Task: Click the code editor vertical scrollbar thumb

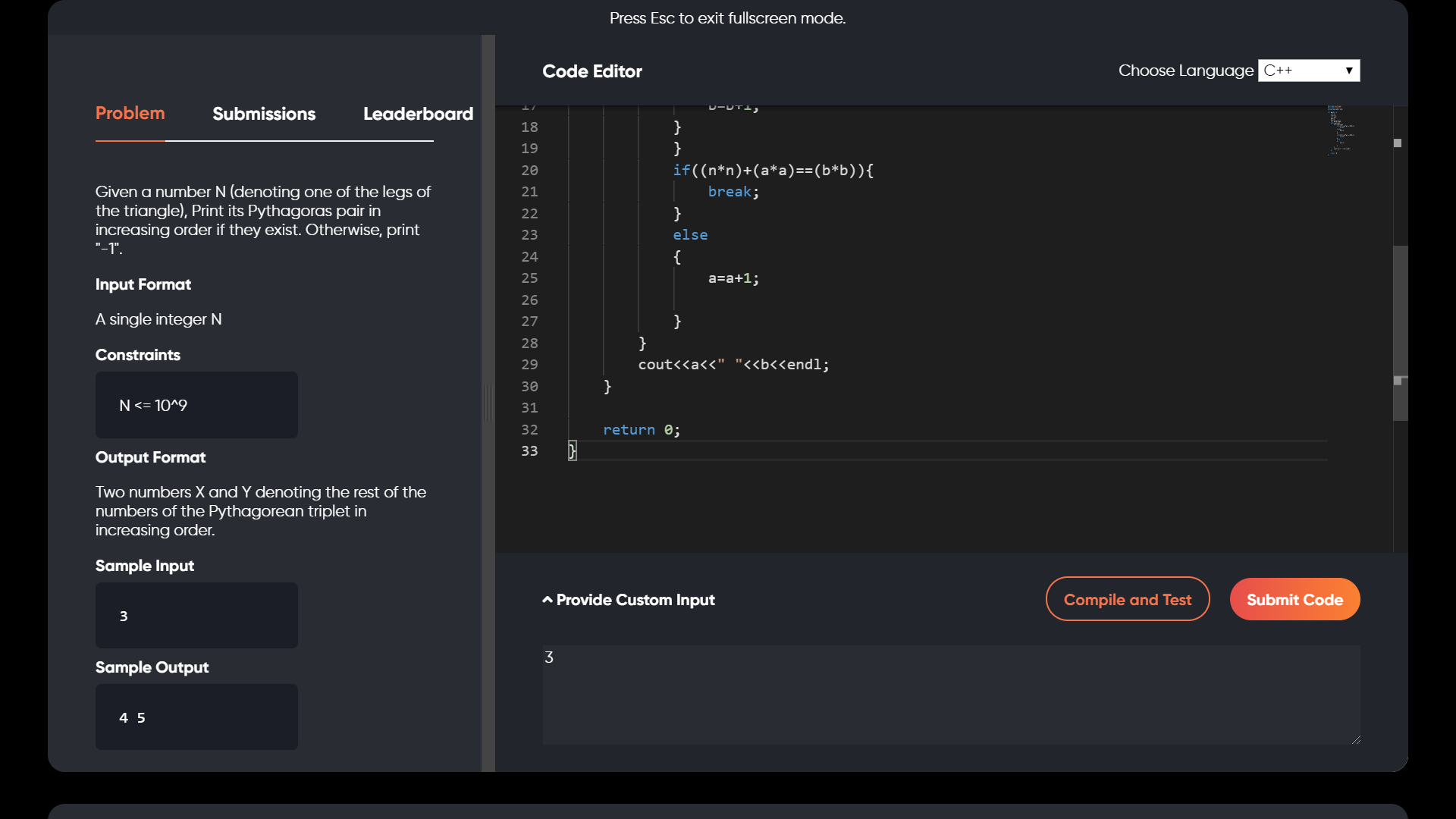Action: point(1400,332)
